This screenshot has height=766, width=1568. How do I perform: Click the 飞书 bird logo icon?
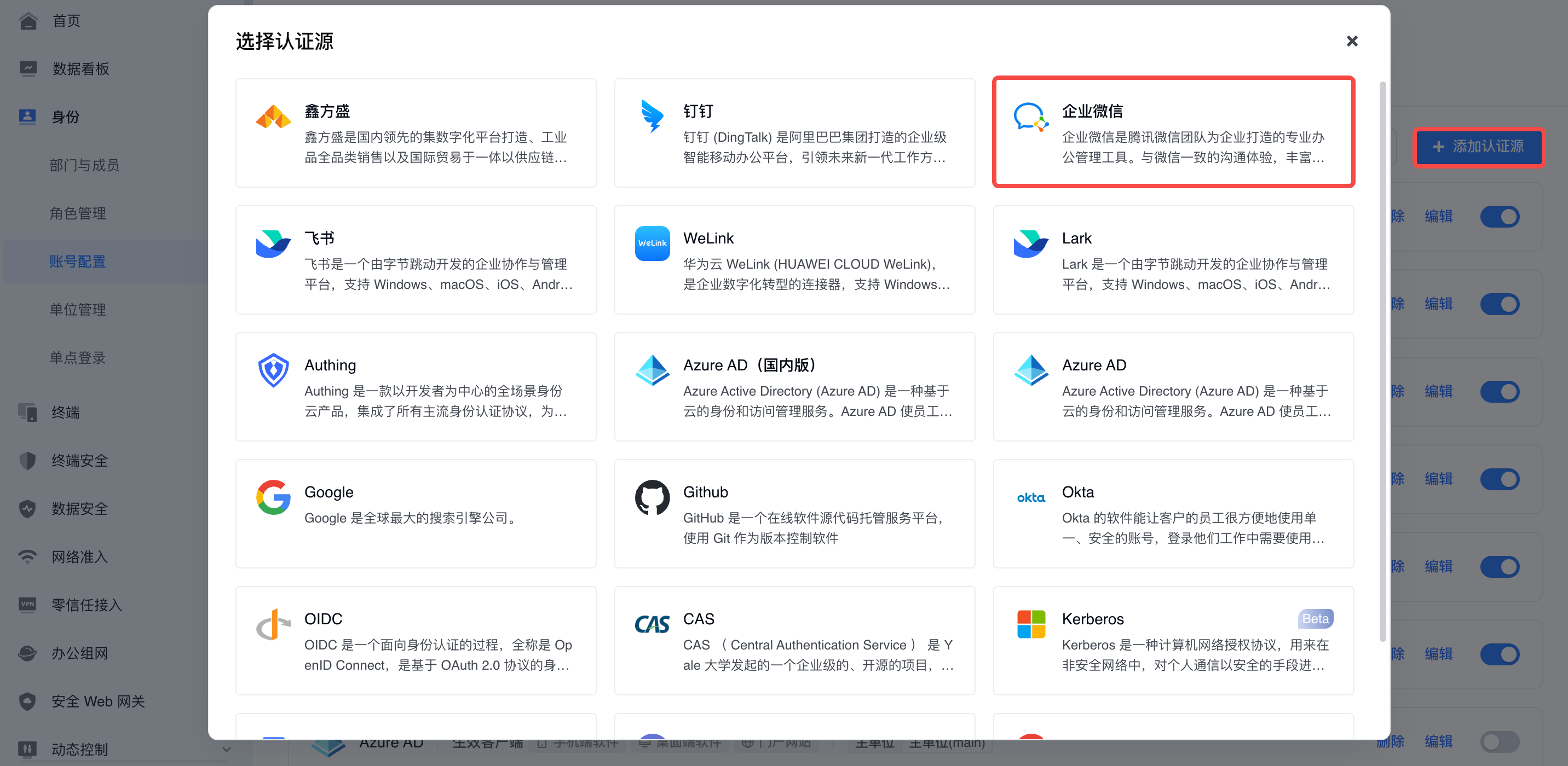click(x=273, y=243)
